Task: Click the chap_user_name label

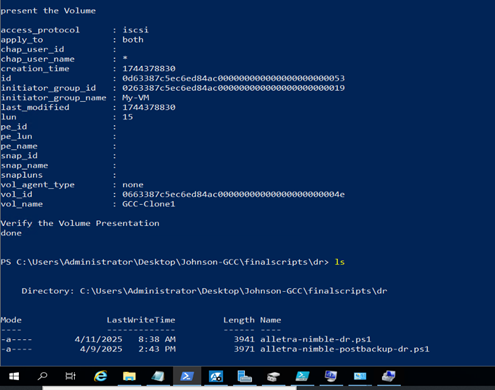Action: click(x=37, y=59)
